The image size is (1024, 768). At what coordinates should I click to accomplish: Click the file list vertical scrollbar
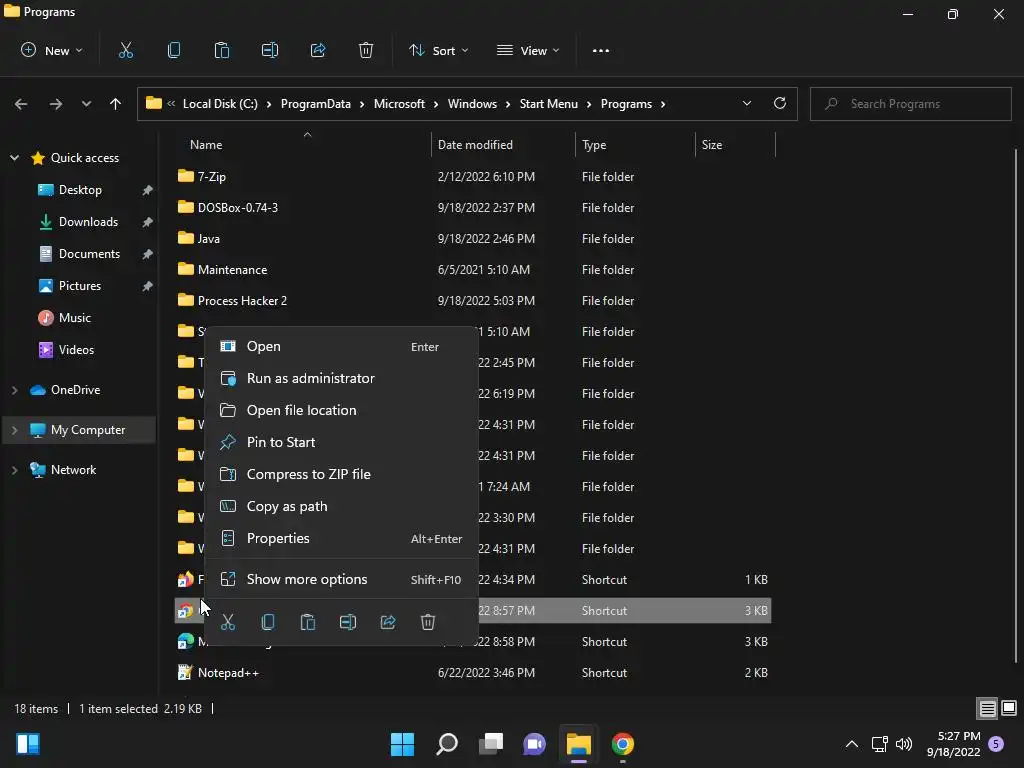click(1015, 405)
